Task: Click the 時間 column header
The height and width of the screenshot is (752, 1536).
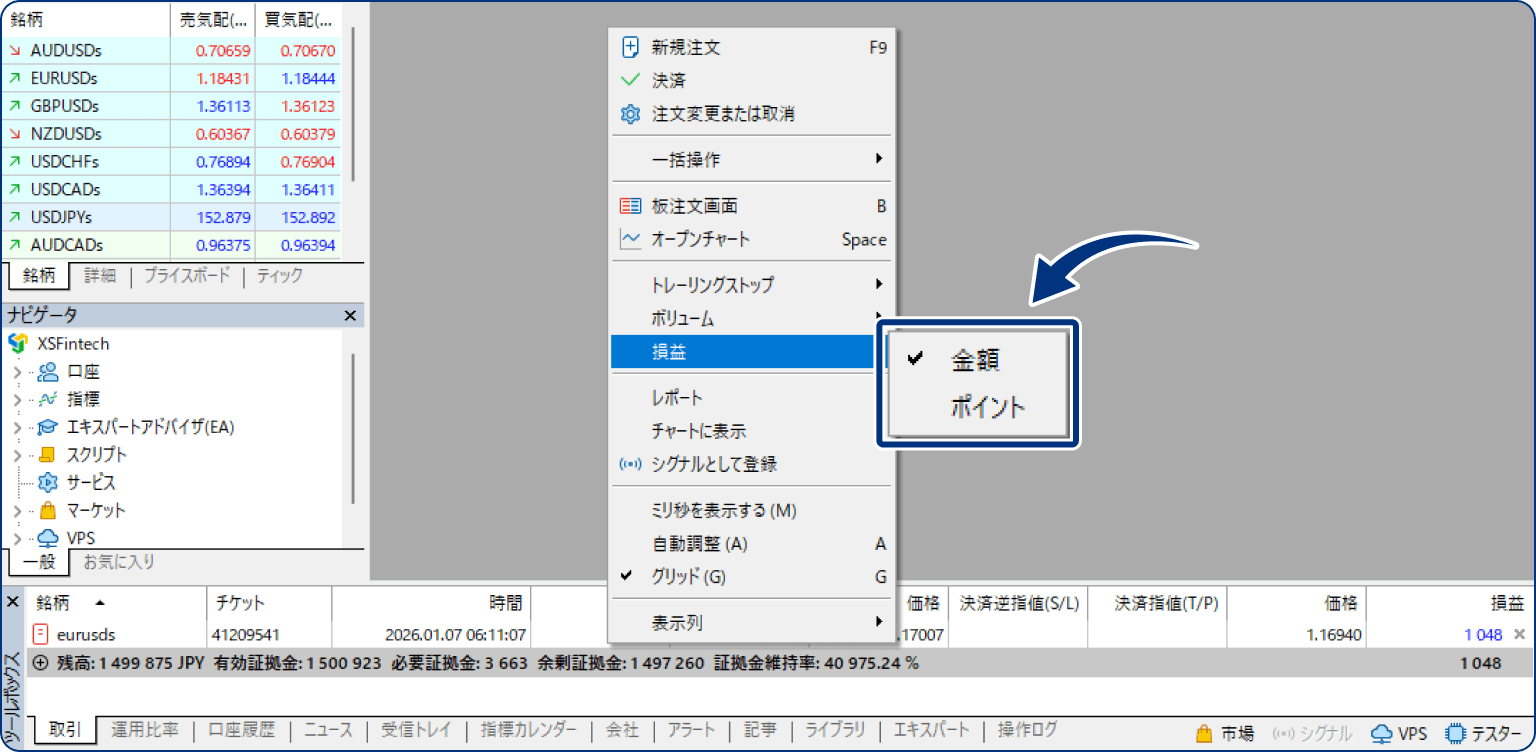Action: 430,603
